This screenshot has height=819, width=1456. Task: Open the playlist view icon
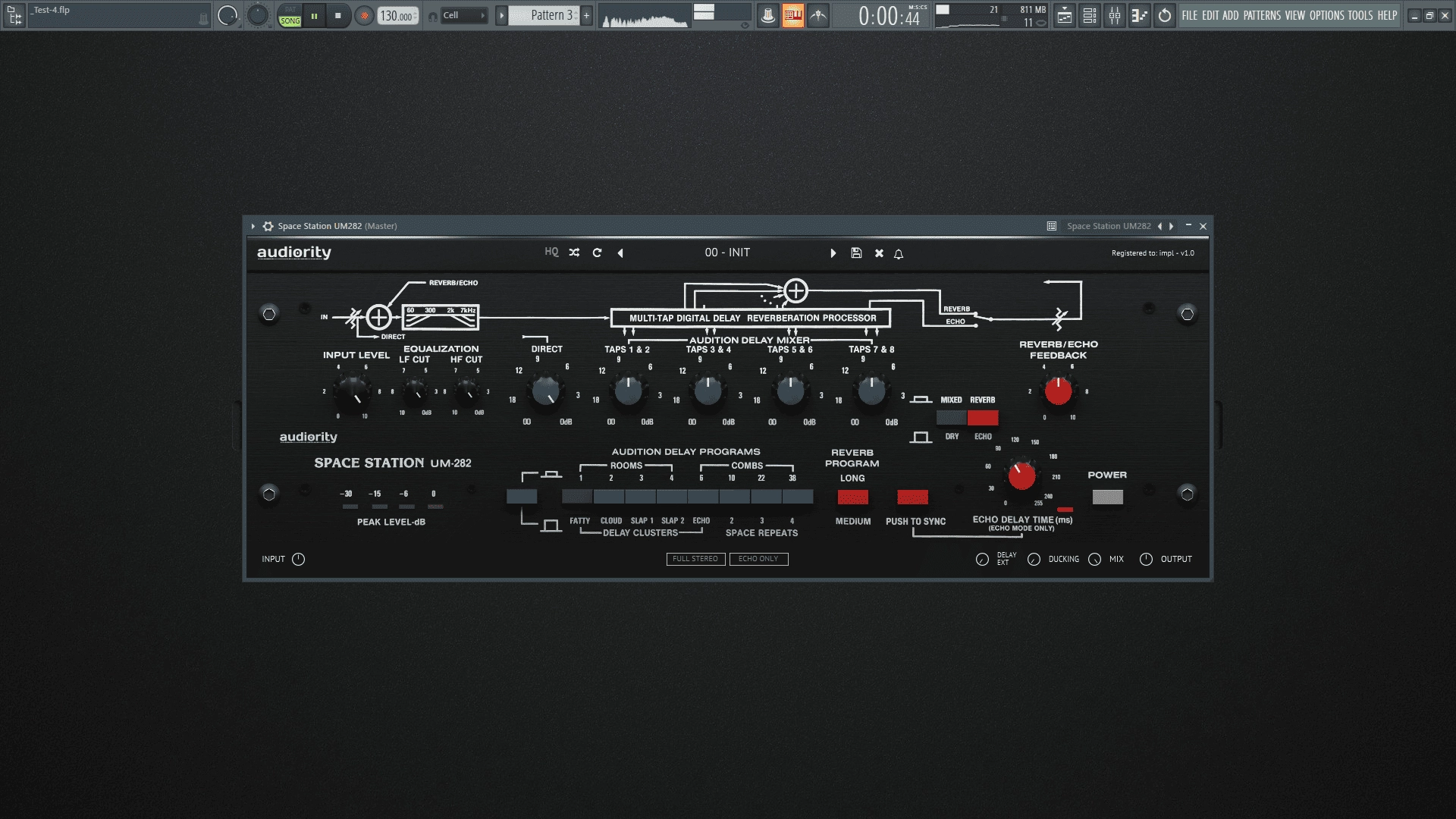(x=1065, y=15)
